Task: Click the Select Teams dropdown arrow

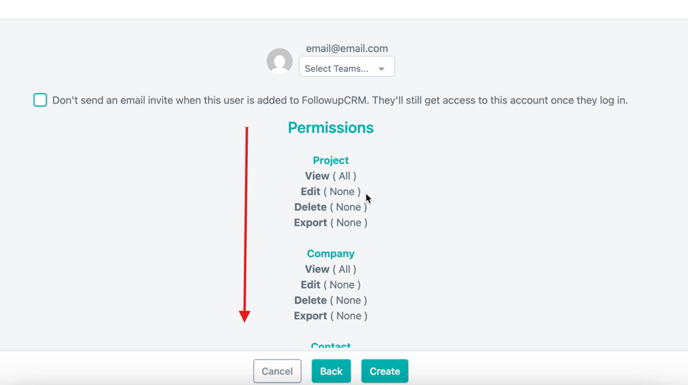Action: [x=381, y=69]
